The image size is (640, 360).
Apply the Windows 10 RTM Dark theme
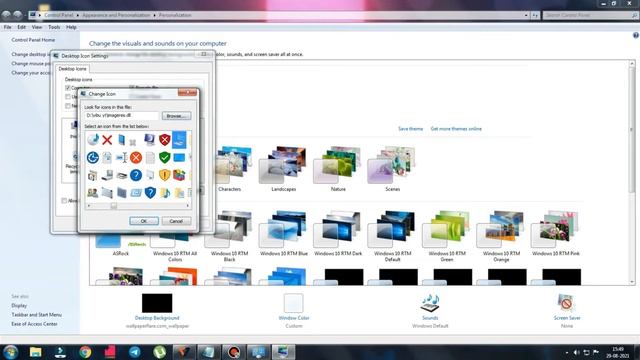[x=338, y=234]
